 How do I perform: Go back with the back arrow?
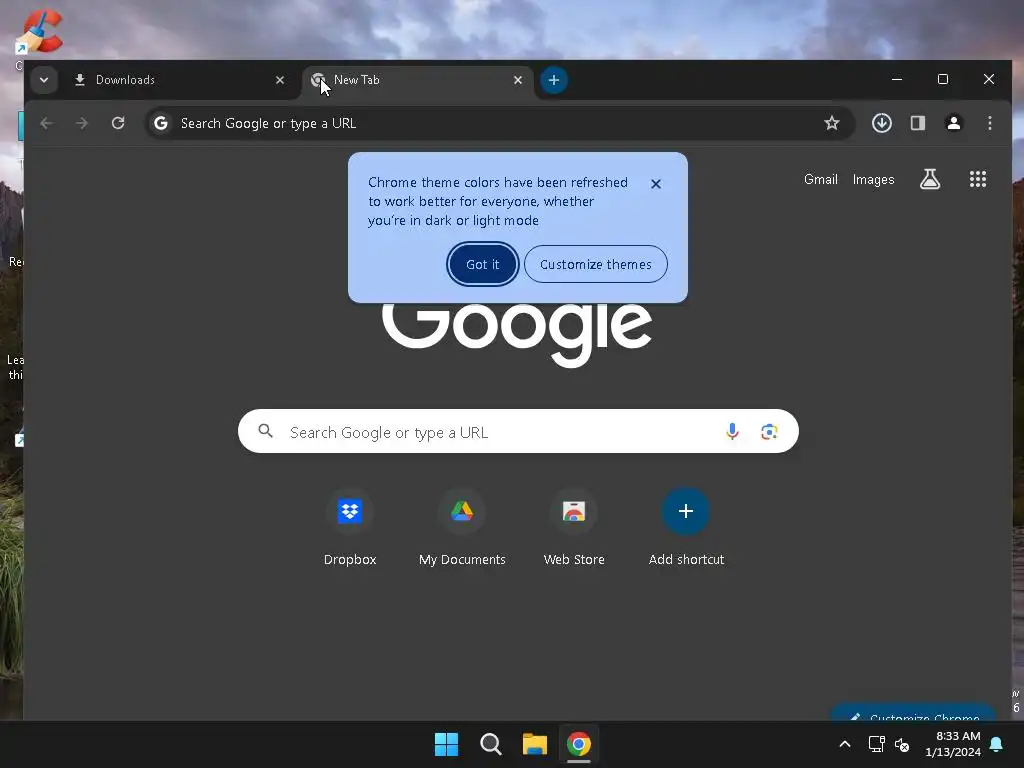click(46, 123)
